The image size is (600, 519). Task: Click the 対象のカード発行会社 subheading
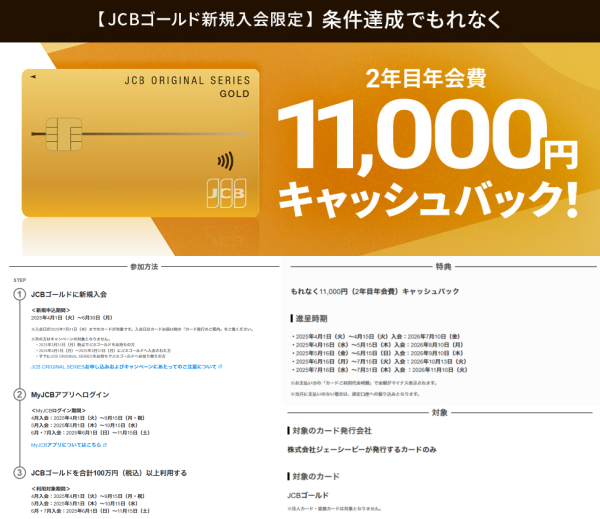click(x=332, y=431)
